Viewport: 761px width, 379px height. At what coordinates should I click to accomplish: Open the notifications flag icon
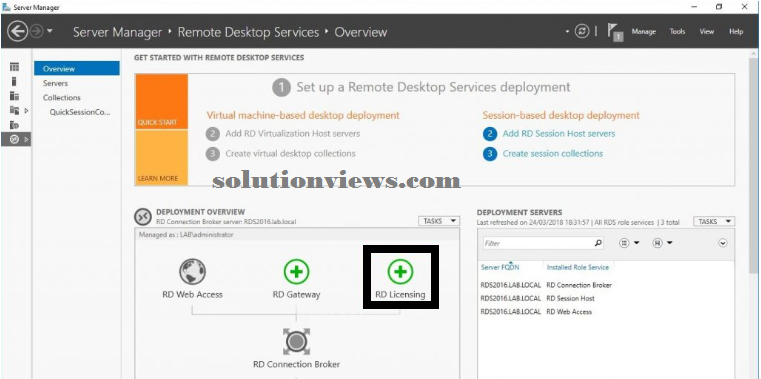coord(615,33)
